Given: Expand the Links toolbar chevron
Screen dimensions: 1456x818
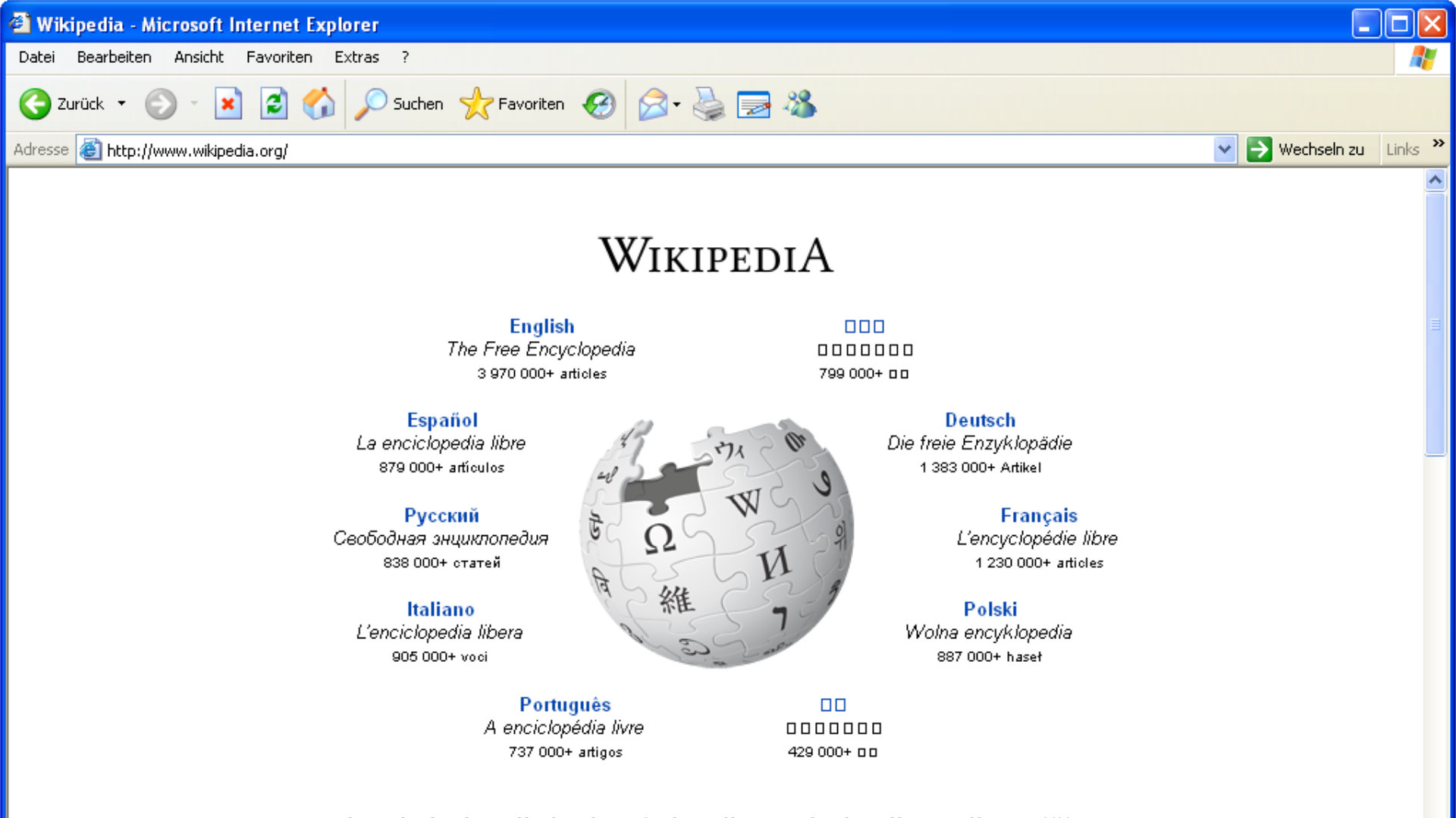Looking at the screenshot, I should [1438, 143].
